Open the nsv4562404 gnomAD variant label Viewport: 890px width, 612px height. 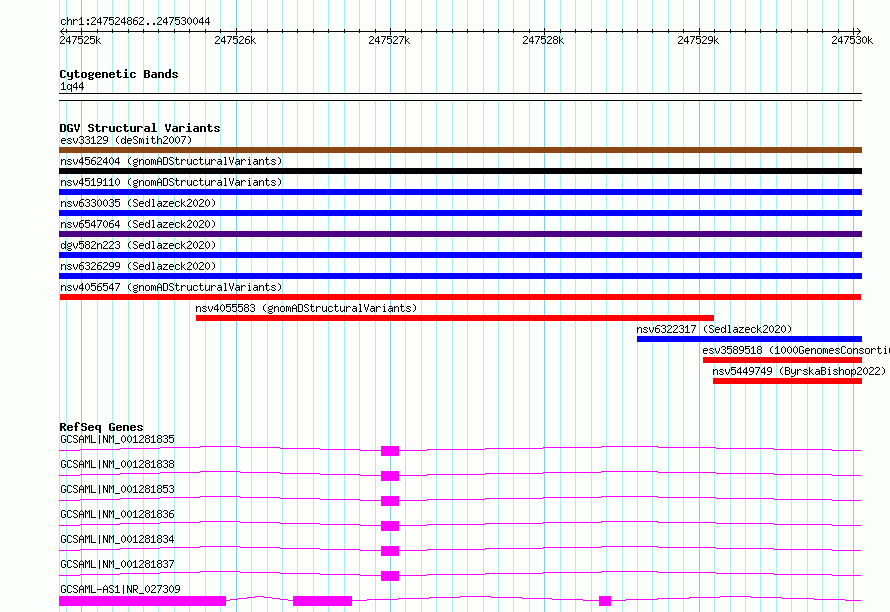pos(171,161)
